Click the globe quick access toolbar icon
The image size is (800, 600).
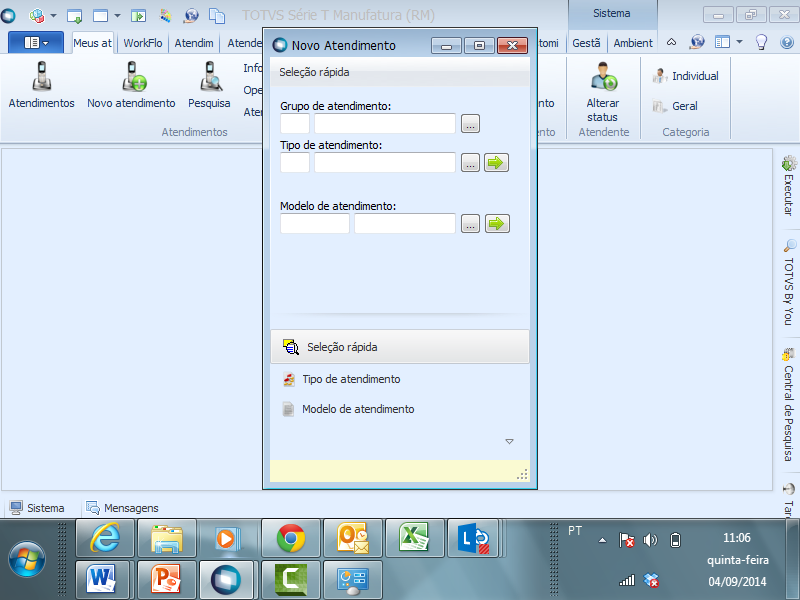click(x=191, y=16)
